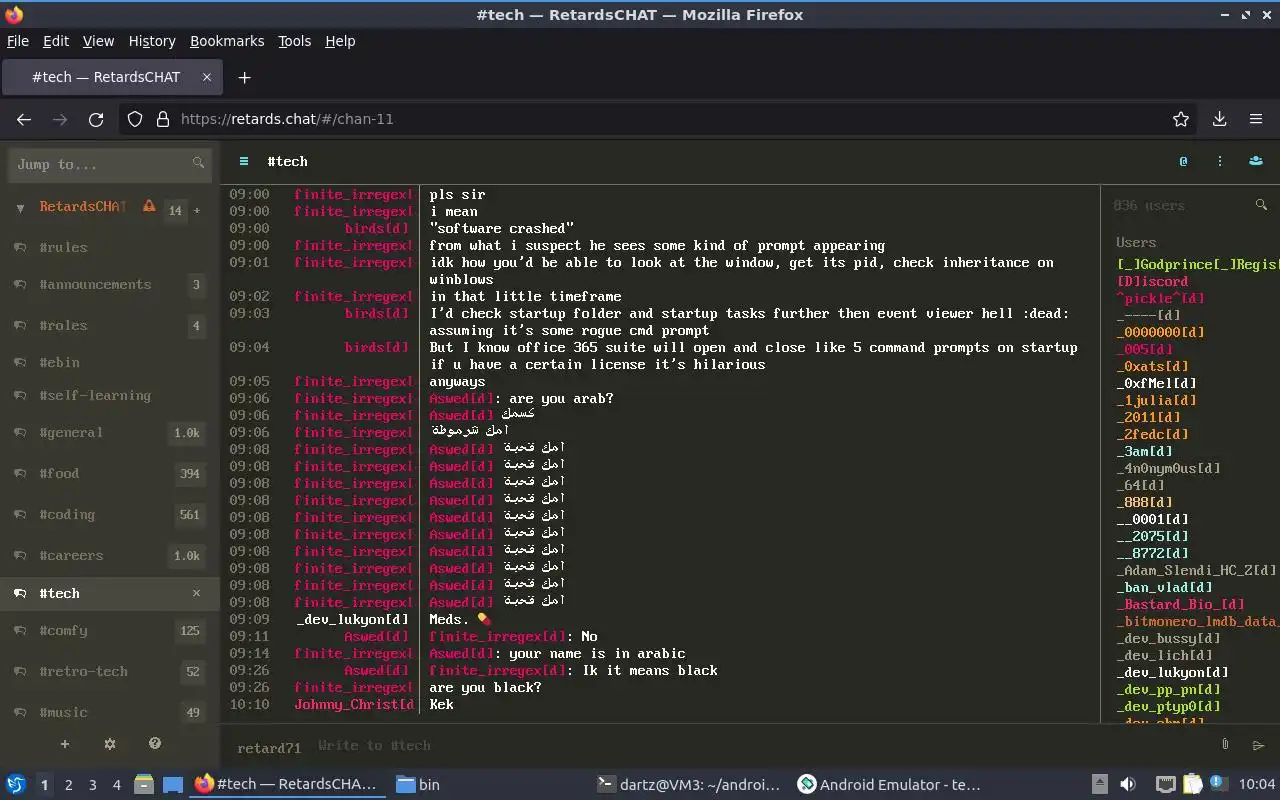Click user _0xfMel[d] in user list

1156,383
